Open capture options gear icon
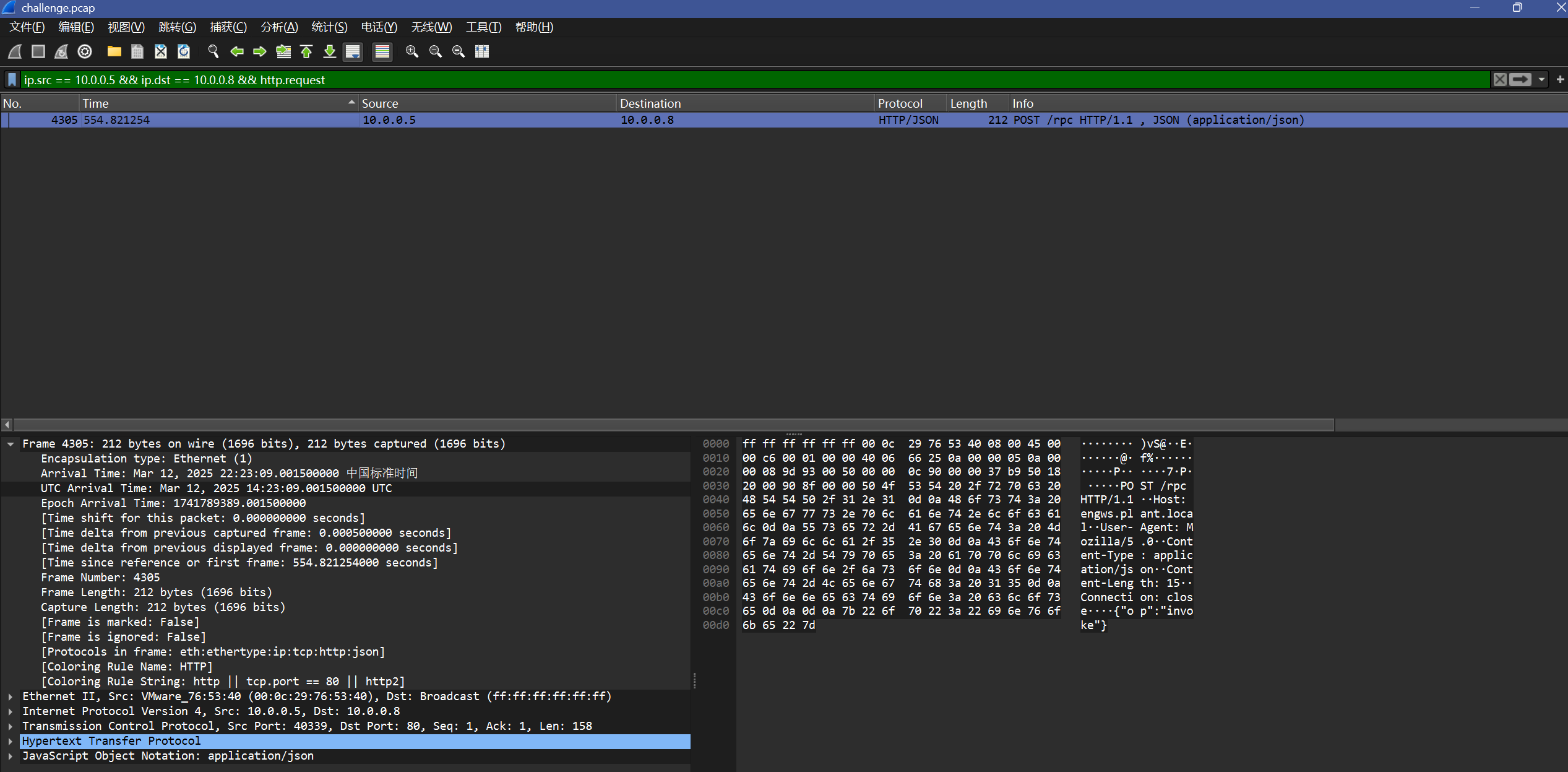This screenshot has width=1568, height=772. pos(85,51)
